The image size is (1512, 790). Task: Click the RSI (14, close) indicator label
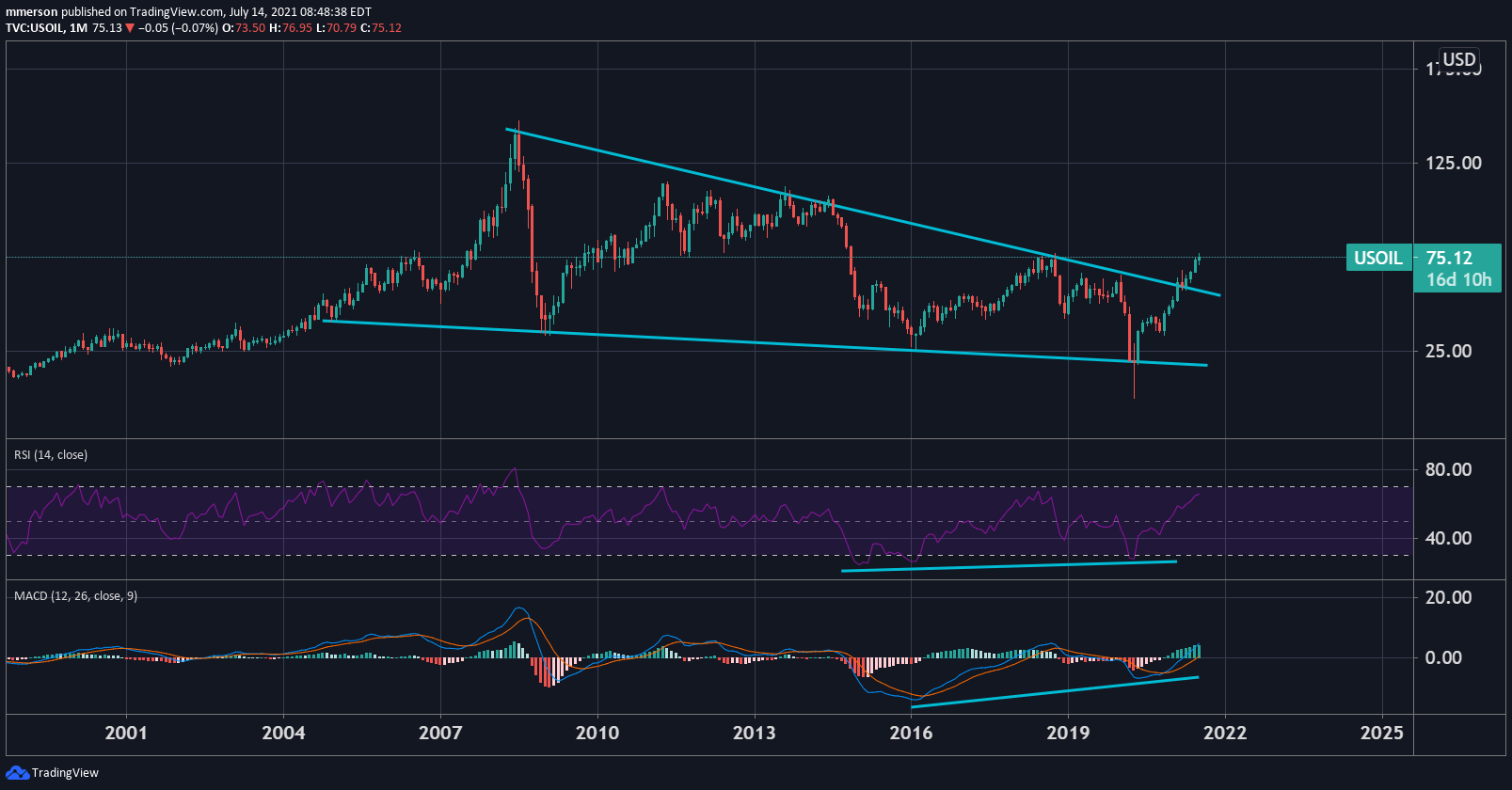pyautogui.click(x=51, y=455)
